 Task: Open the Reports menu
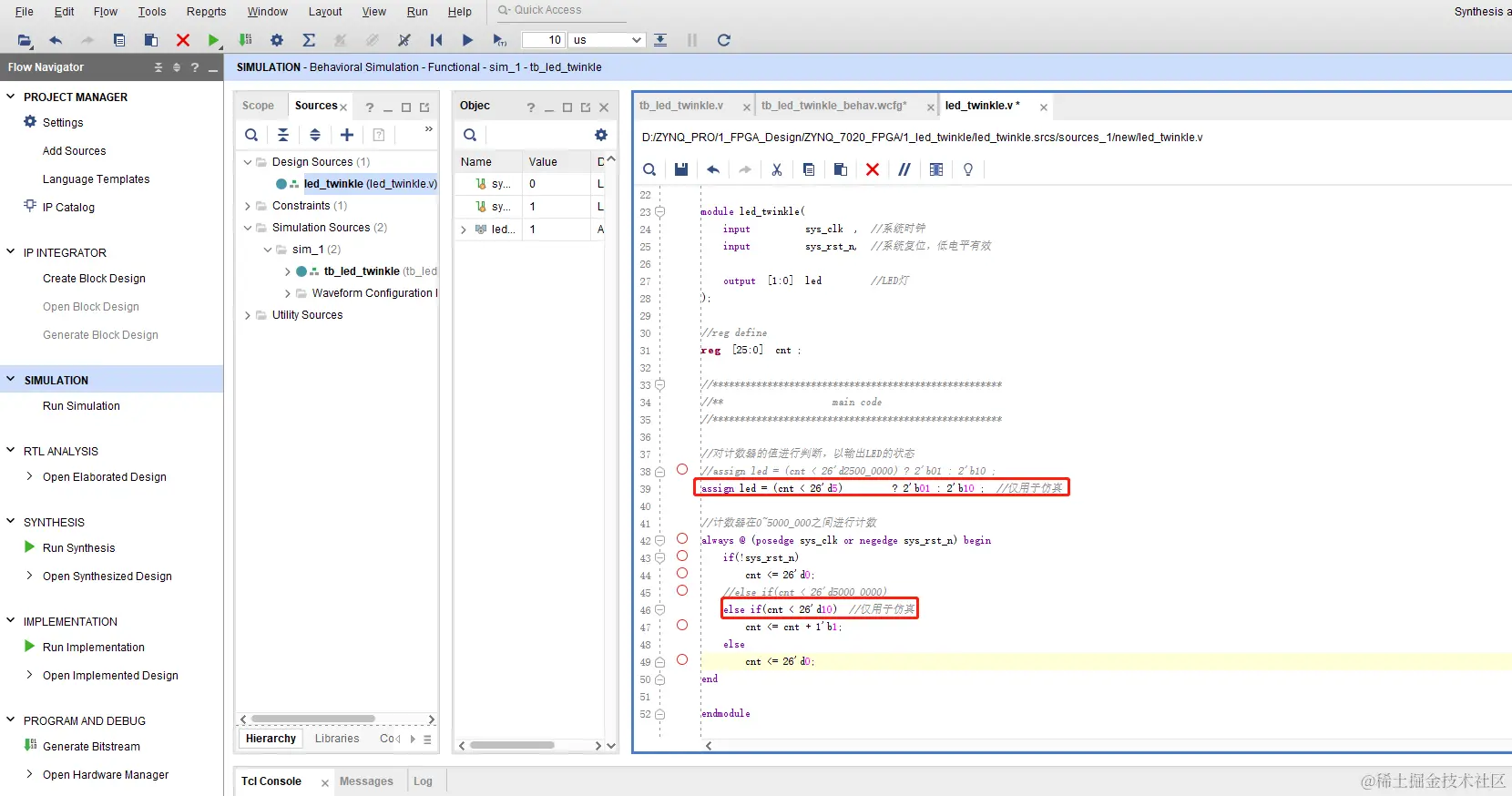click(x=207, y=12)
